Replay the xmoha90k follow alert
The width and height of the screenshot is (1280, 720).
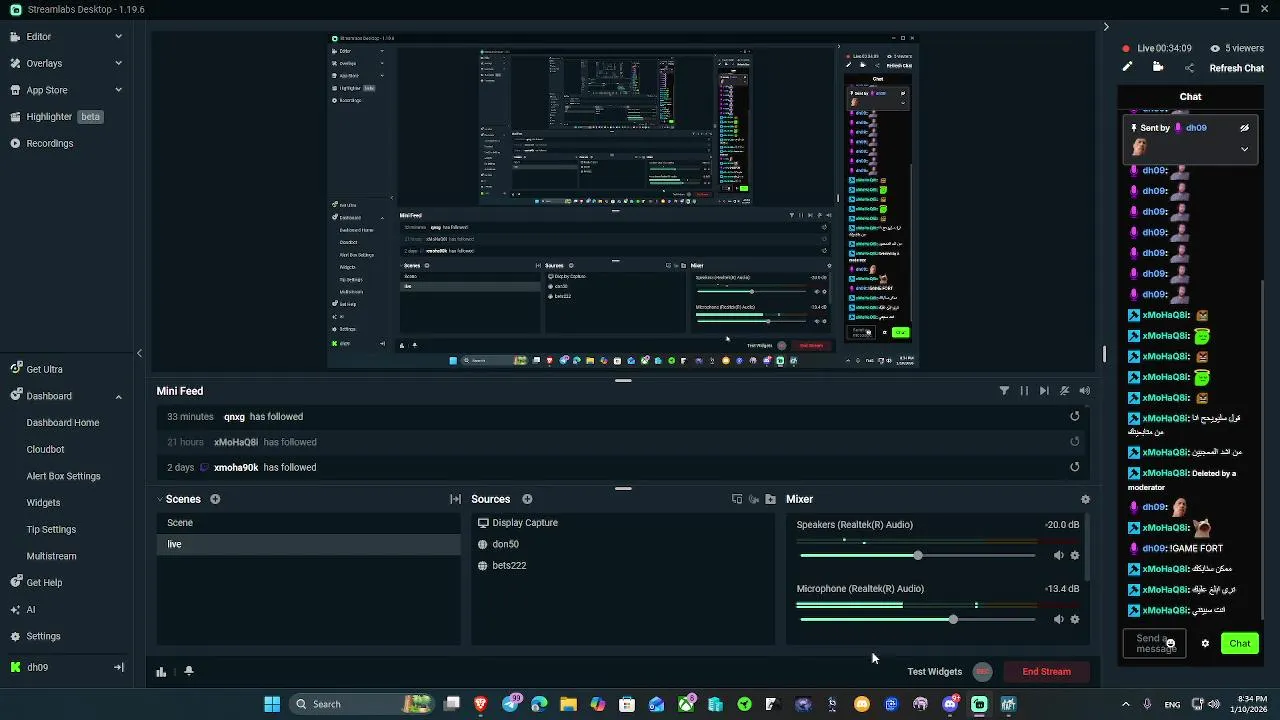pos(1075,466)
